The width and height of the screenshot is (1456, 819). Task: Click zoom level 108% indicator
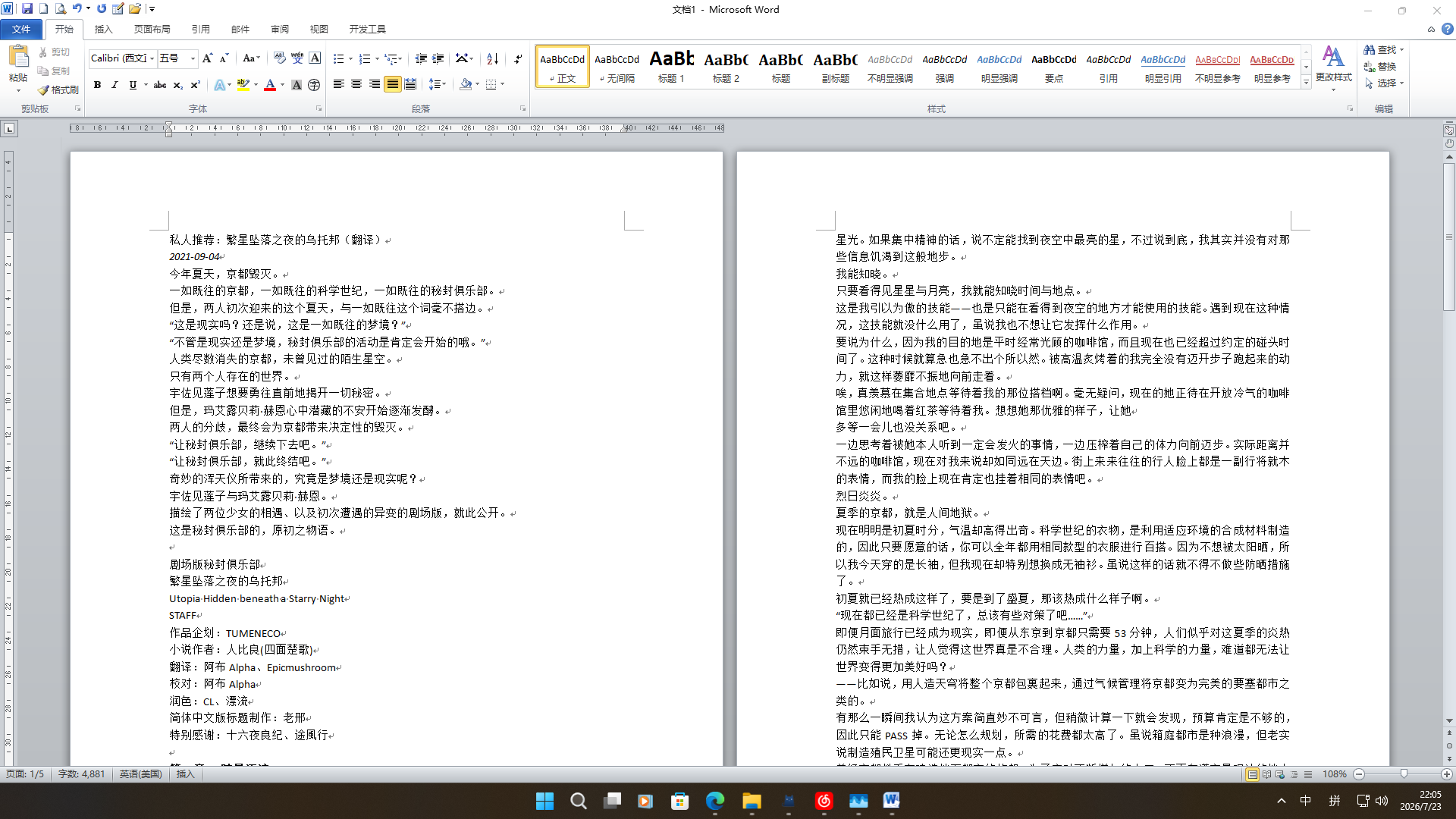coord(1334,774)
